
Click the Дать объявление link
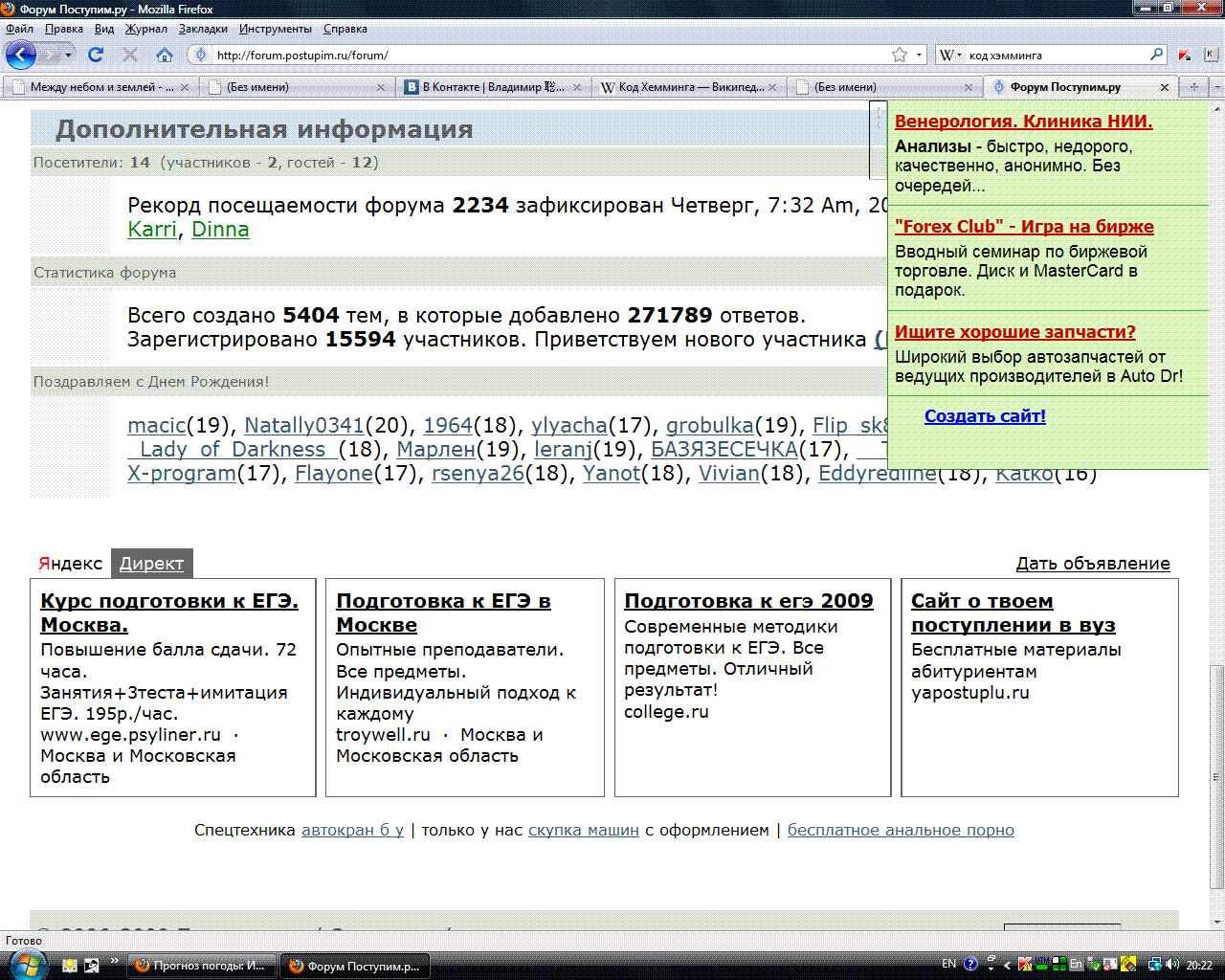(1092, 564)
